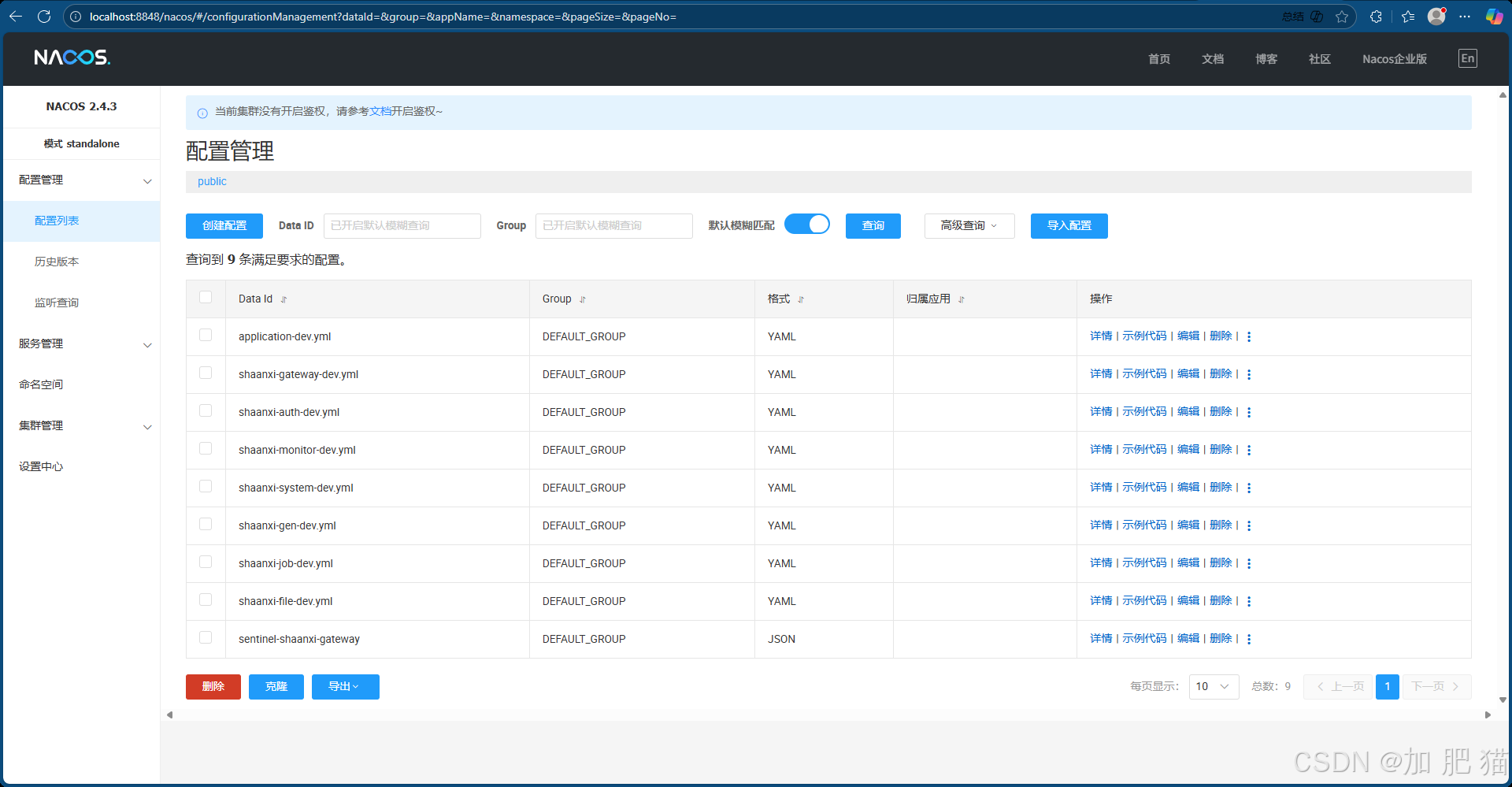Collapse the 配置管理 sidebar section
The image size is (1512, 787).
point(81,180)
